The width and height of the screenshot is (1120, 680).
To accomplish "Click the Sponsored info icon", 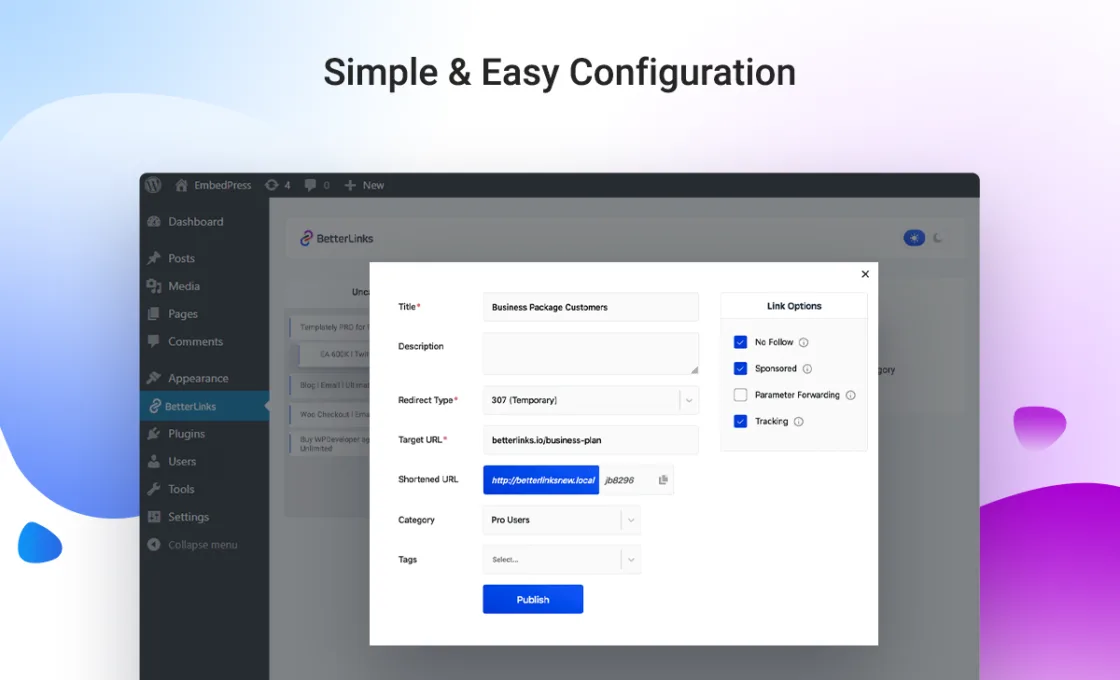I will [807, 369].
